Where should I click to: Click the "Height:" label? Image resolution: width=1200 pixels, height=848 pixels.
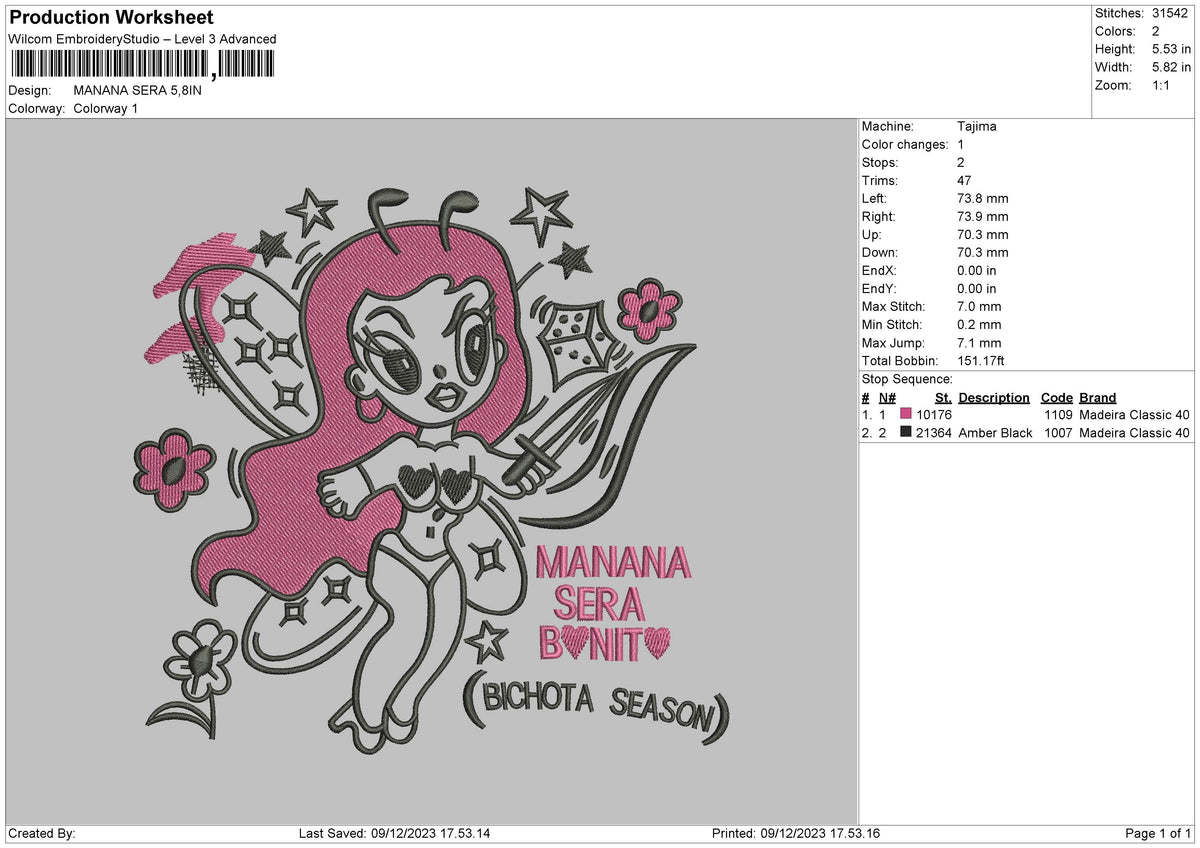1115,49
